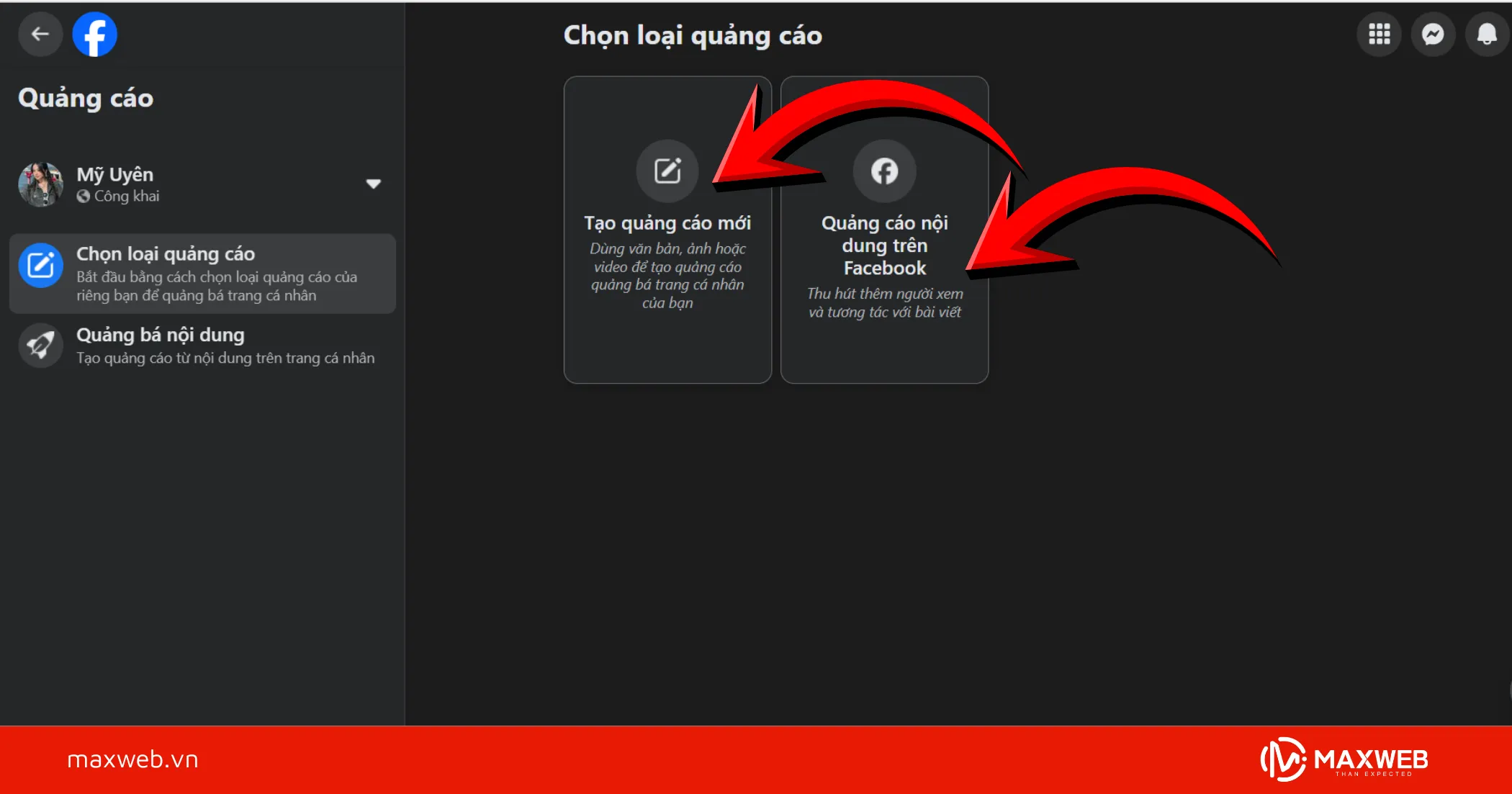Image resolution: width=1512 pixels, height=794 pixels.
Task: Click the pencil icon in Tạo quảng cáo mới card
Action: (667, 171)
